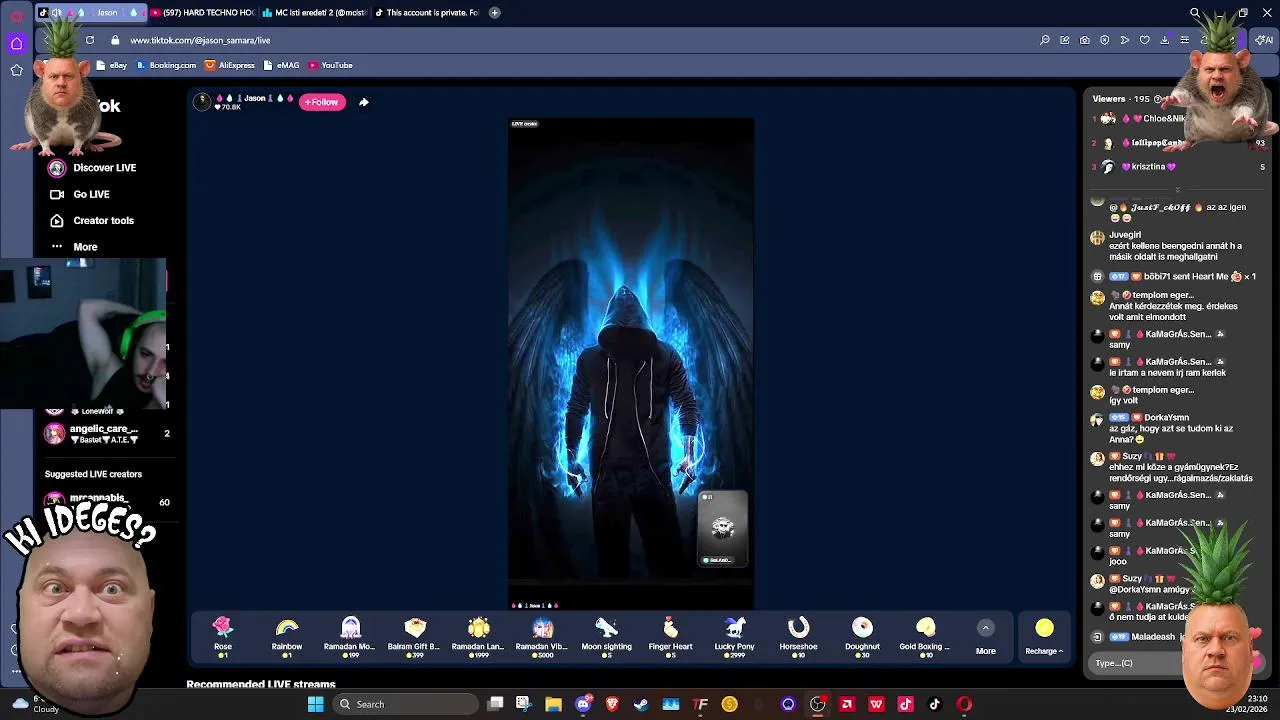Viewport: 1280px width, 720px height.
Task: Open File Explorer from the taskbar
Action: tap(553, 704)
